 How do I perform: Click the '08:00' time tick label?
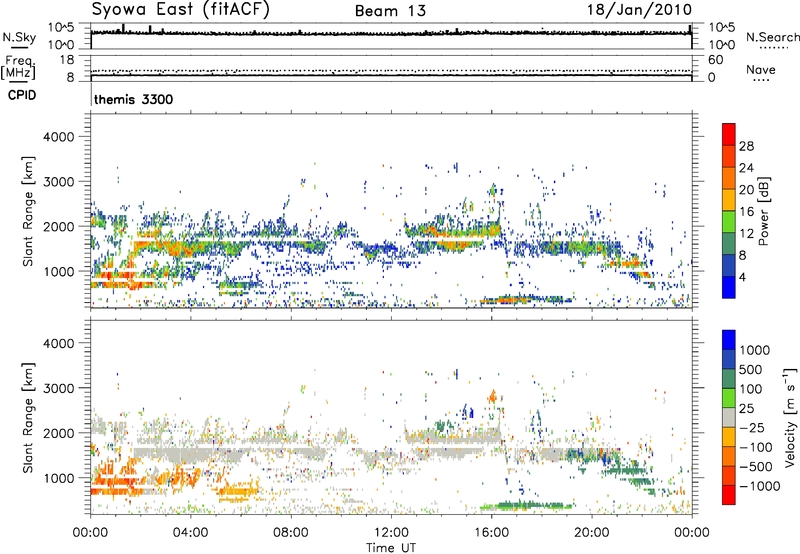[x=290, y=533]
